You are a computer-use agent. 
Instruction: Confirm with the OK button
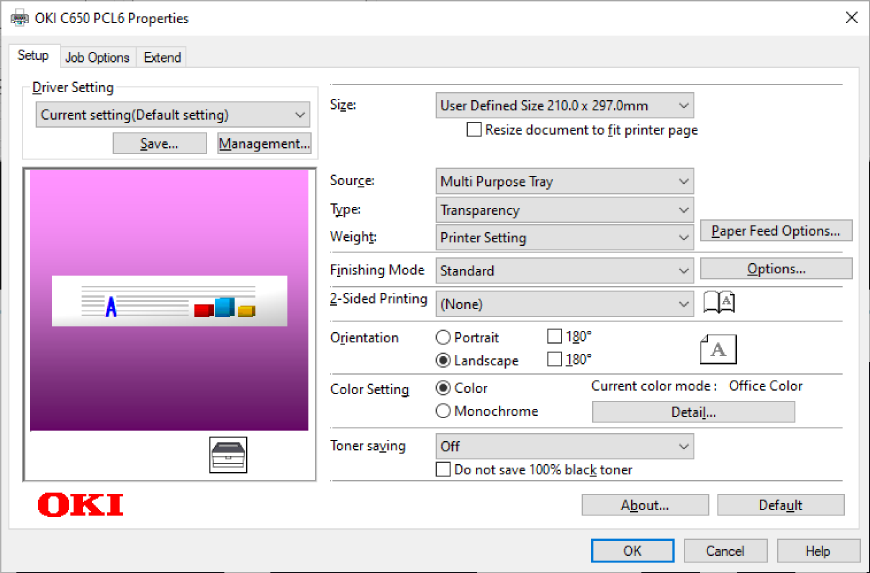(633, 551)
